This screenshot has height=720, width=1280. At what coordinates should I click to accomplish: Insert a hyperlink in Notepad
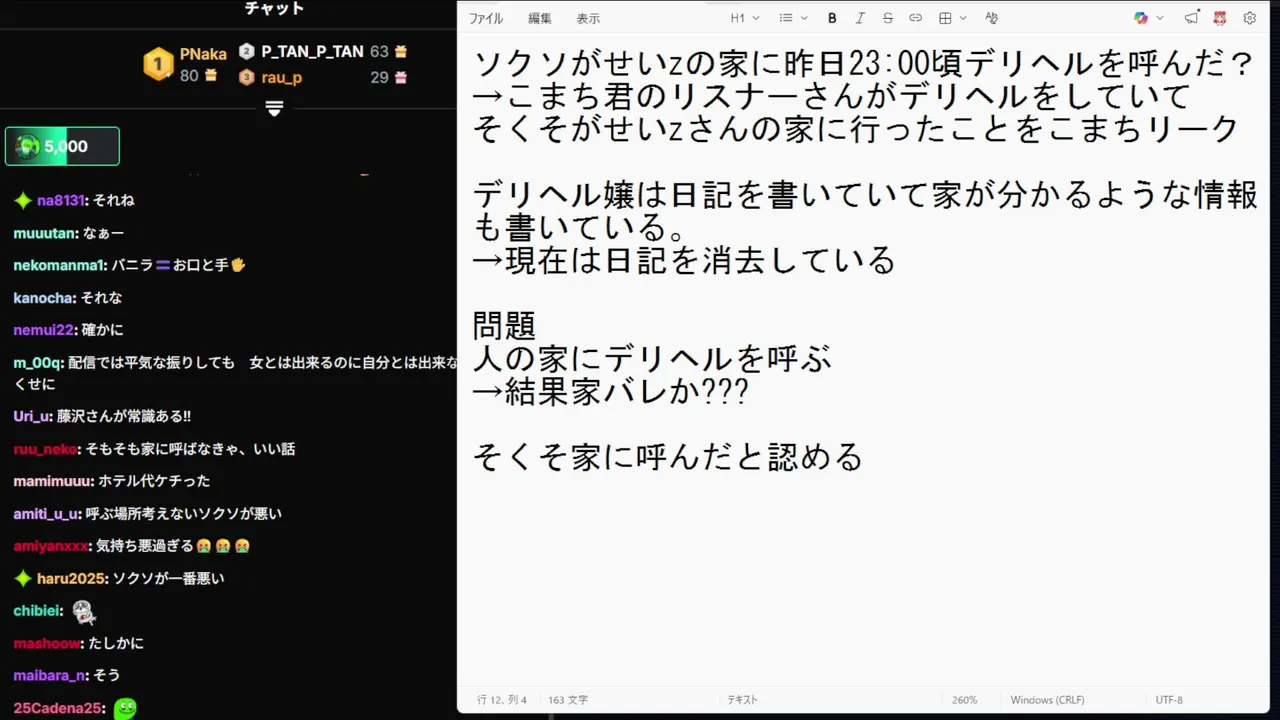coord(915,18)
